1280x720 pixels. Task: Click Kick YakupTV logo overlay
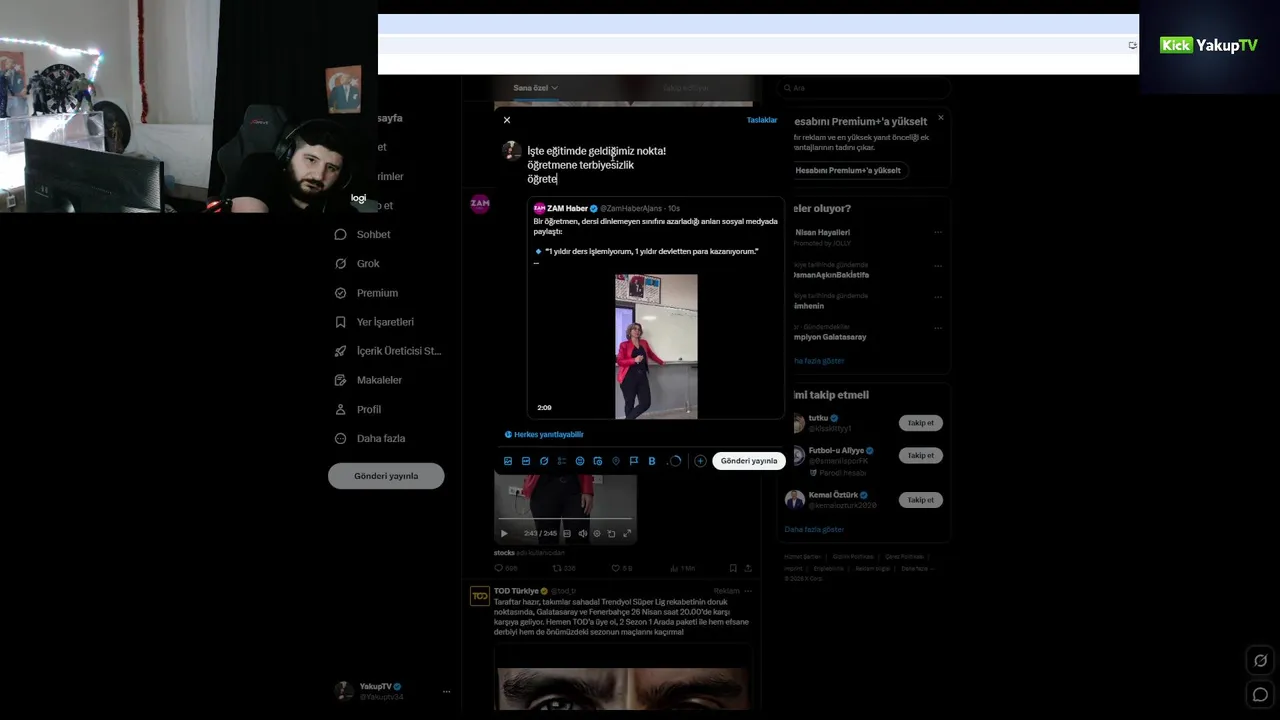pyautogui.click(x=1208, y=45)
